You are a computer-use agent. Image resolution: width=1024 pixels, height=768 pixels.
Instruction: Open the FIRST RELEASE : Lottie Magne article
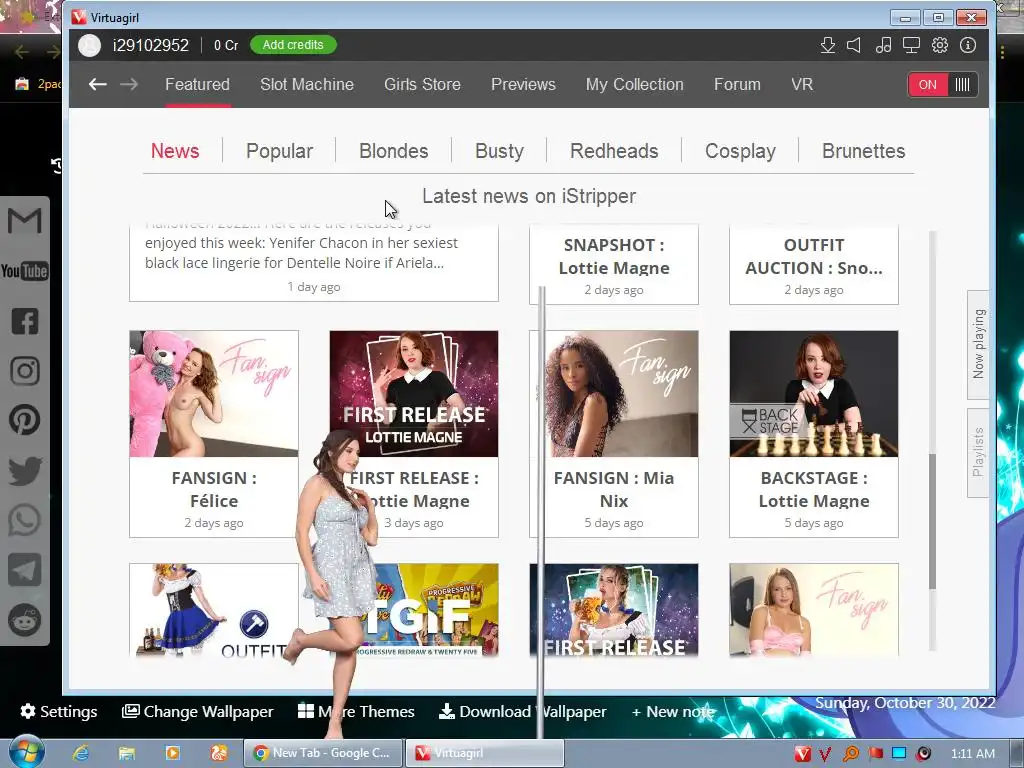click(x=414, y=434)
